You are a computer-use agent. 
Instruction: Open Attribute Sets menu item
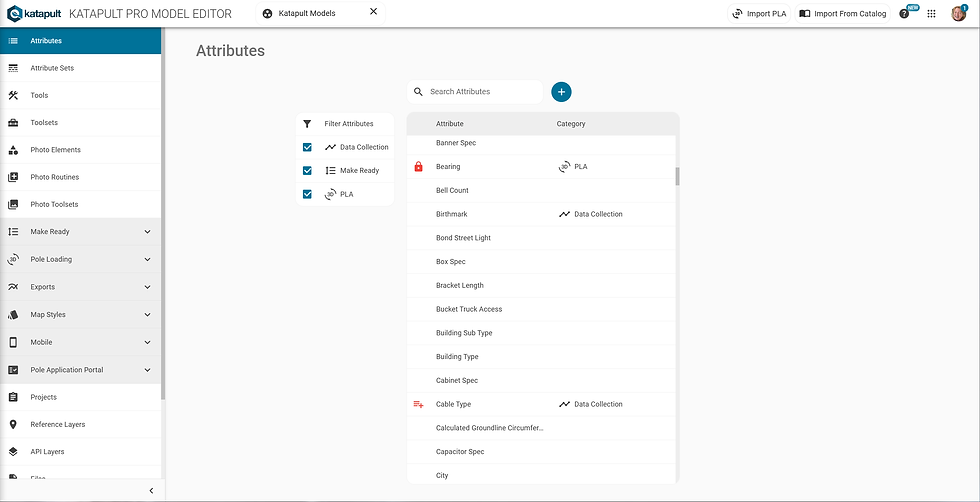click(81, 68)
